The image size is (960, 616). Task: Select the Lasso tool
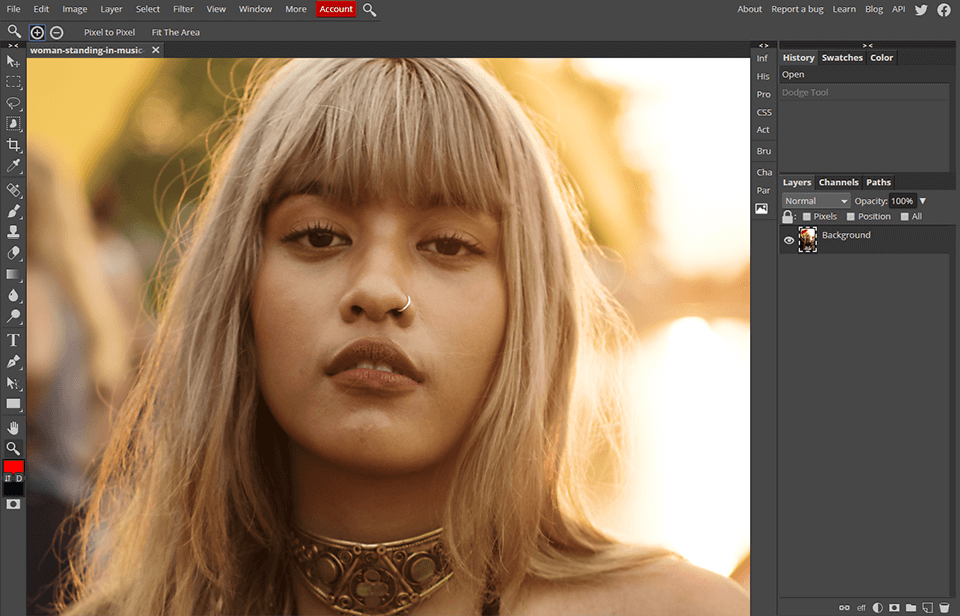[13, 103]
